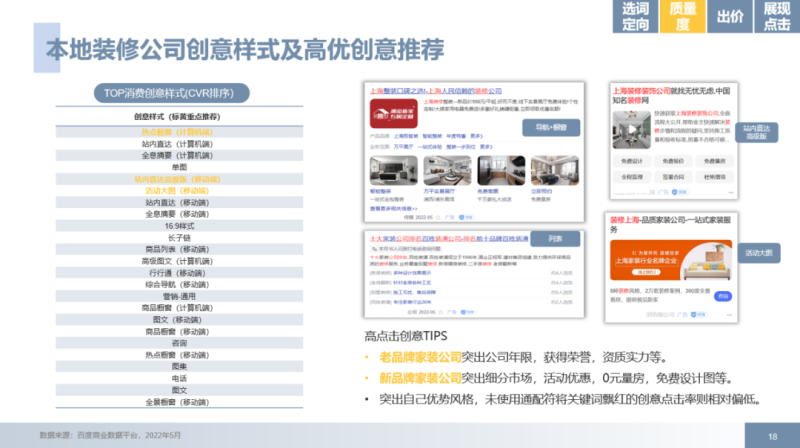The image size is (800, 448).
Task: Select the 热点橱窗 (移动端) row
Action: tap(179, 355)
